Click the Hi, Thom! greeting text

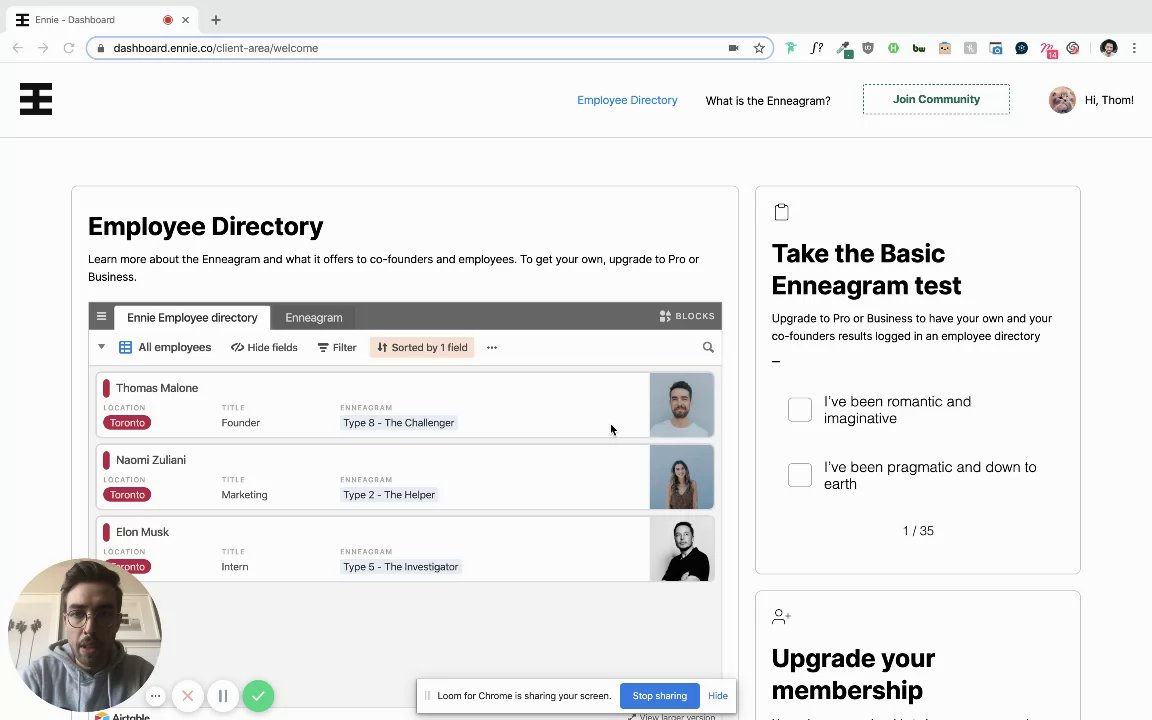coord(1109,100)
